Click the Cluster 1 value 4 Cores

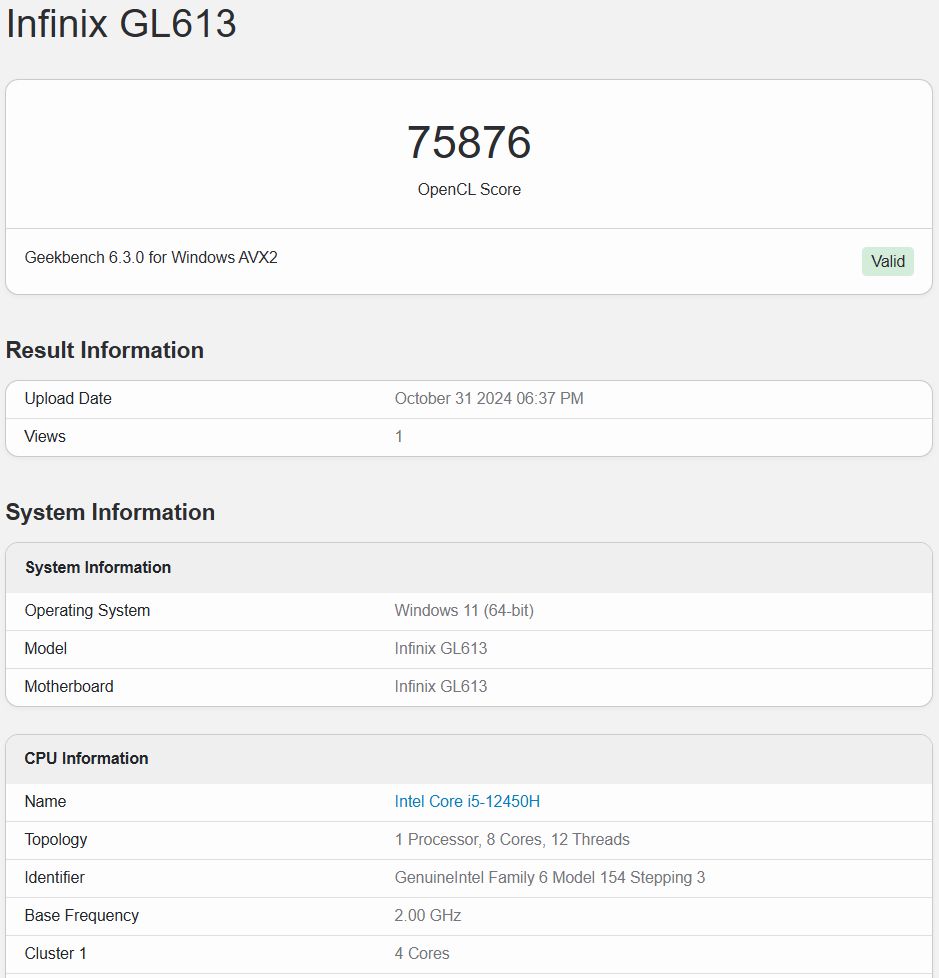[422, 954]
